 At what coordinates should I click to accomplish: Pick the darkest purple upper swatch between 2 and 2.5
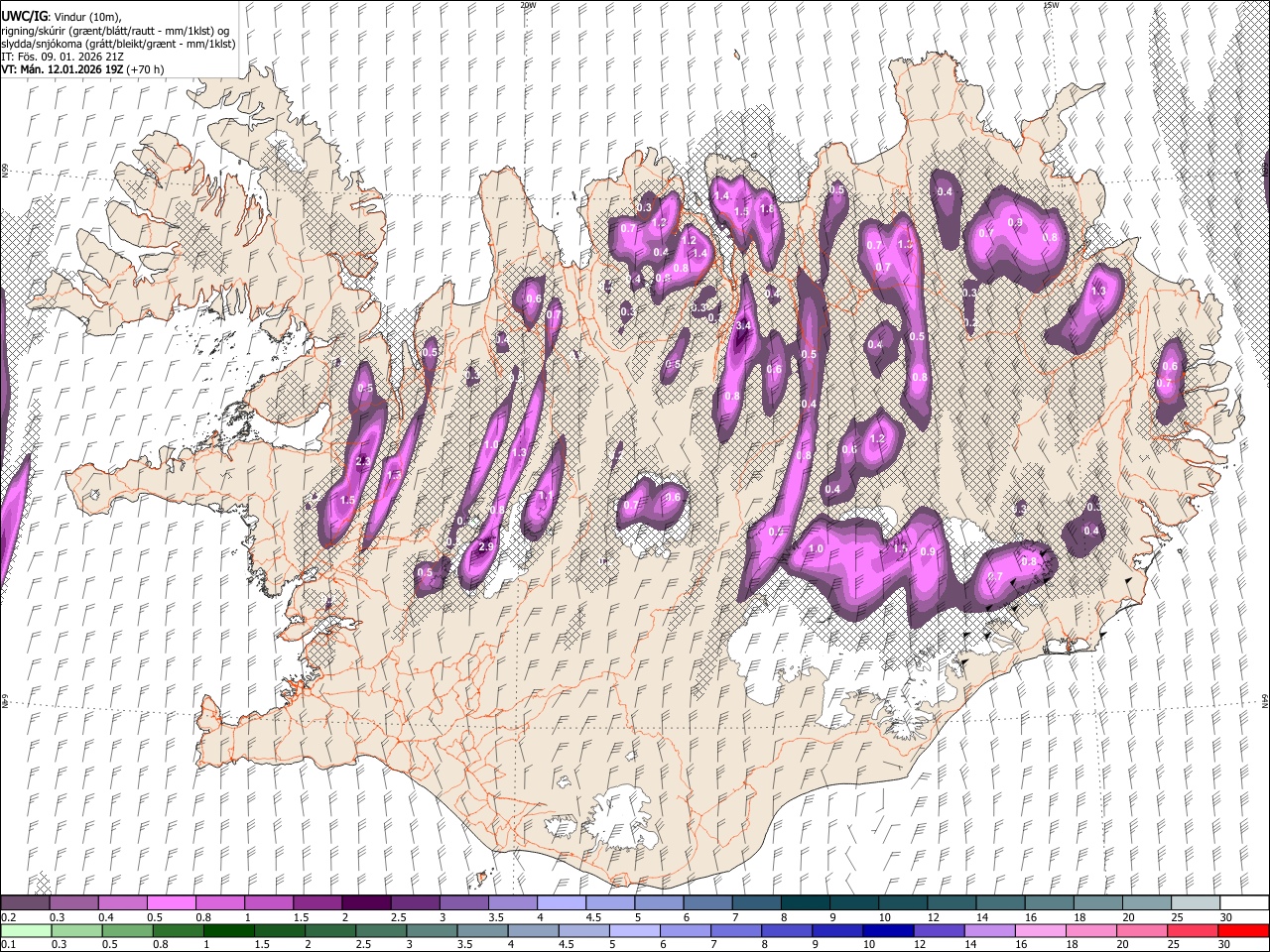365,902
